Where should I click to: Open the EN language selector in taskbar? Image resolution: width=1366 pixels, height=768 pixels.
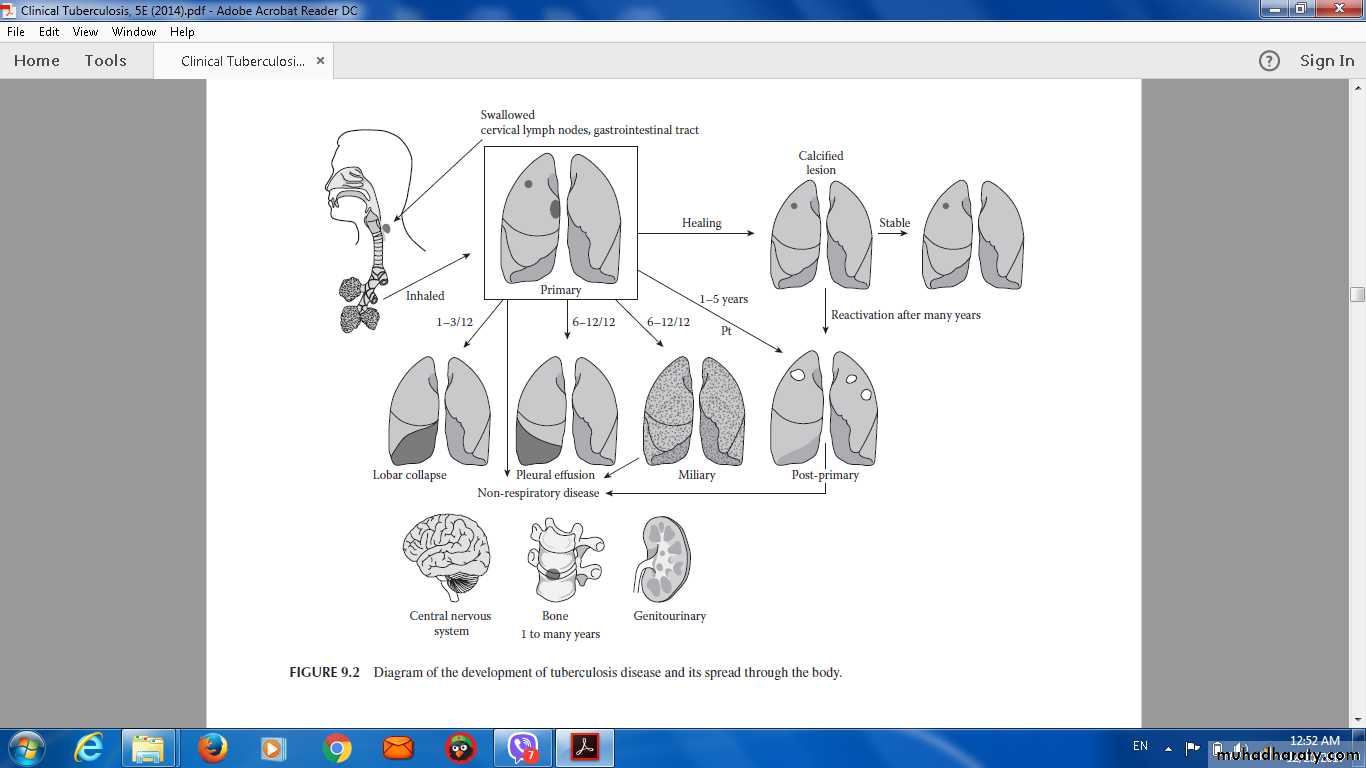[x=1140, y=746]
